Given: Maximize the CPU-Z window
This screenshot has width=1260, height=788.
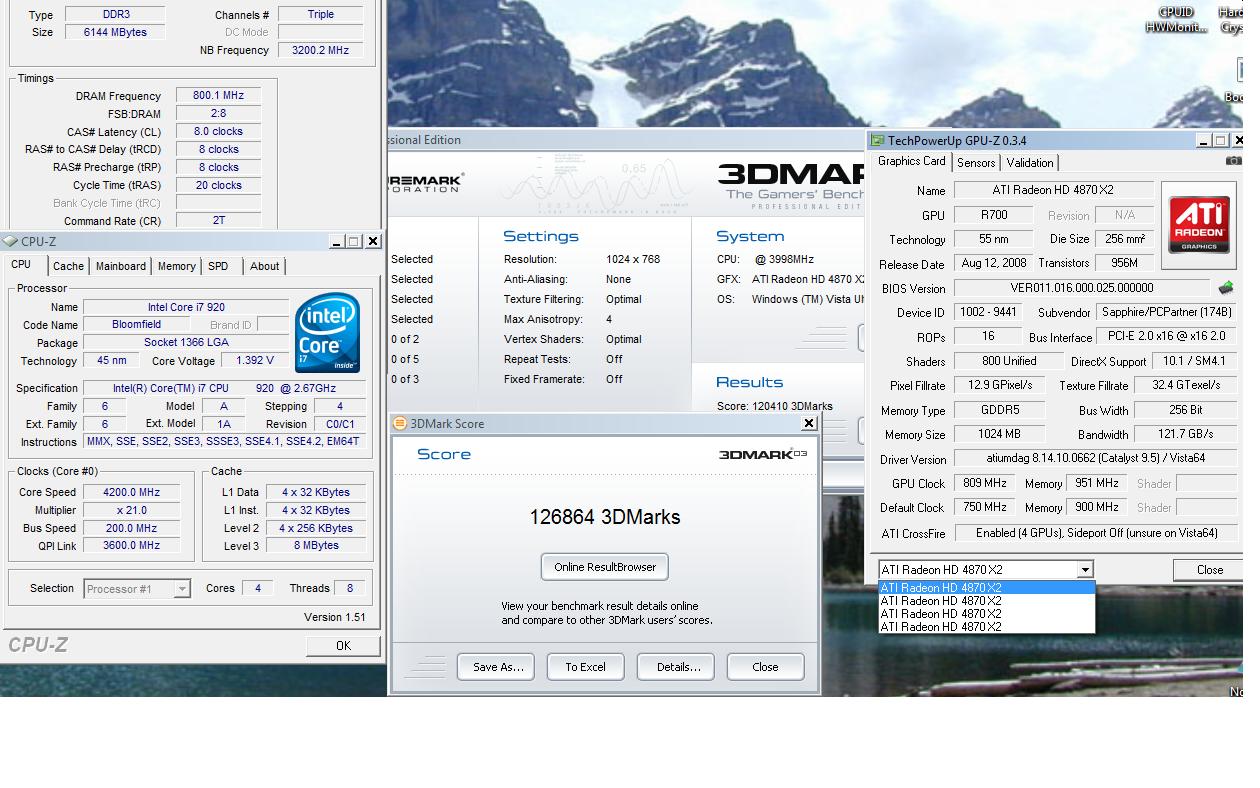Looking at the screenshot, I should coord(354,241).
